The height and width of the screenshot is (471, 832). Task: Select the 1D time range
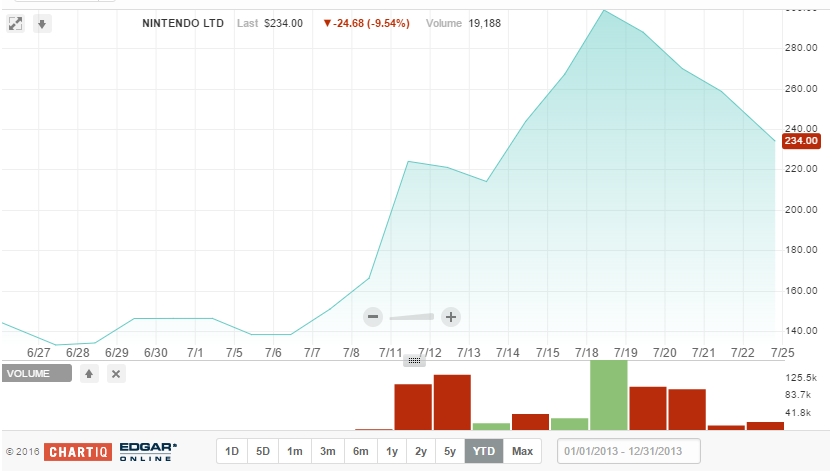click(x=232, y=451)
